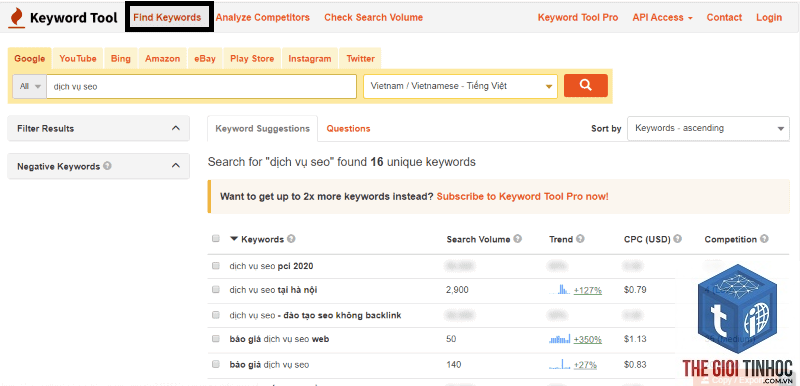The image size is (800, 386).
Task: Open Keyword Tool Pro link
Action: [578, 17]
